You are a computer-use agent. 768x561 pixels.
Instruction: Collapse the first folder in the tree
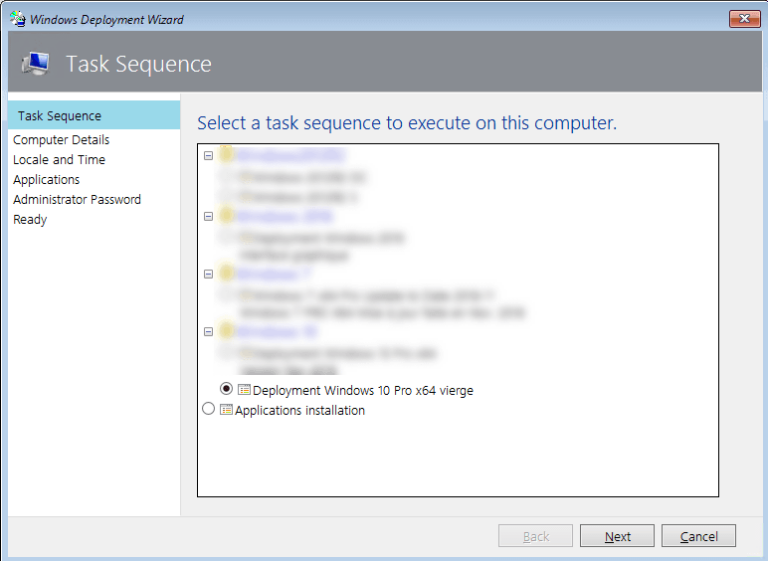click(x=208, y=156)
